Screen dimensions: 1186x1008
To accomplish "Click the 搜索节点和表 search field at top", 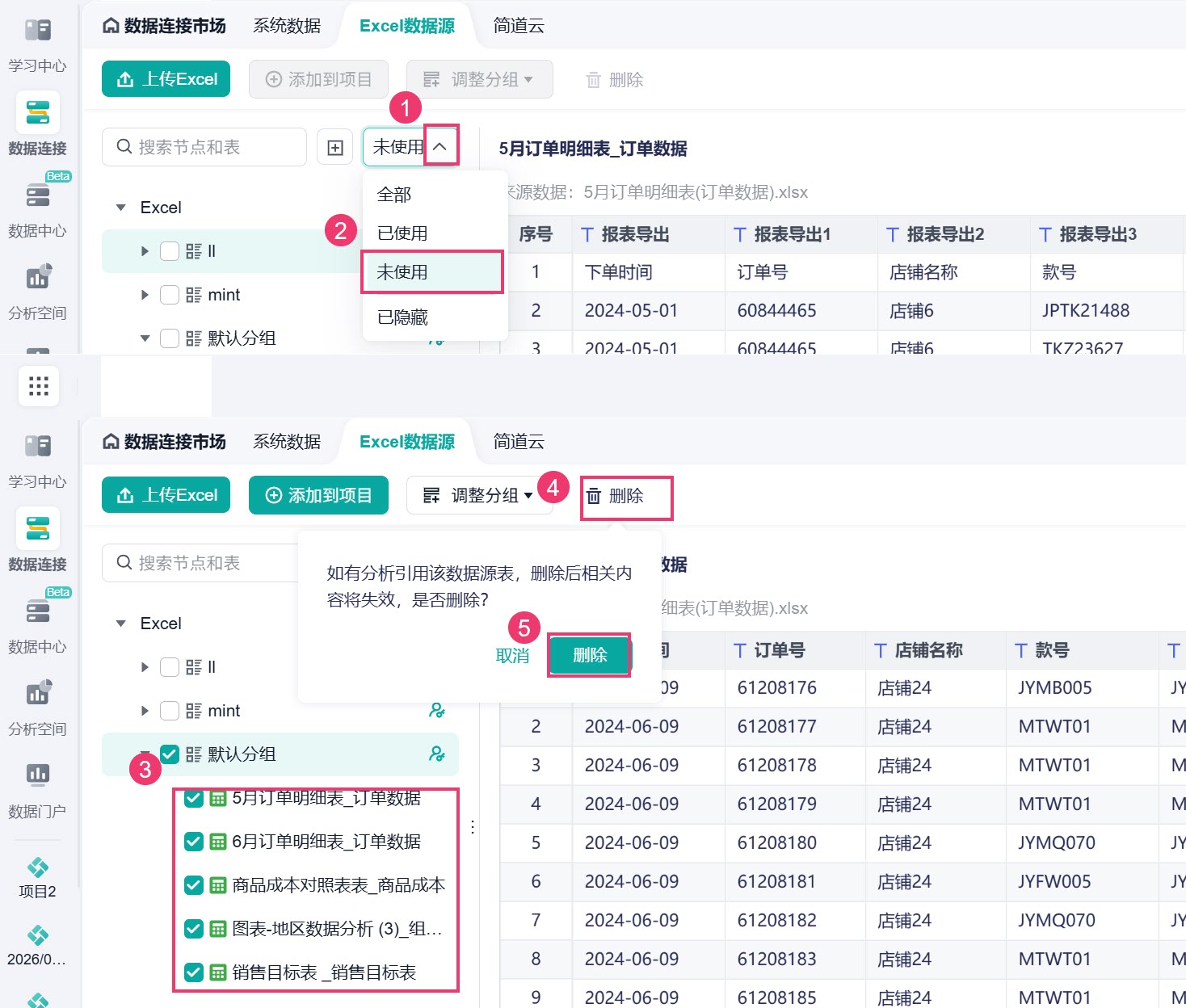I will pos(204,147).
